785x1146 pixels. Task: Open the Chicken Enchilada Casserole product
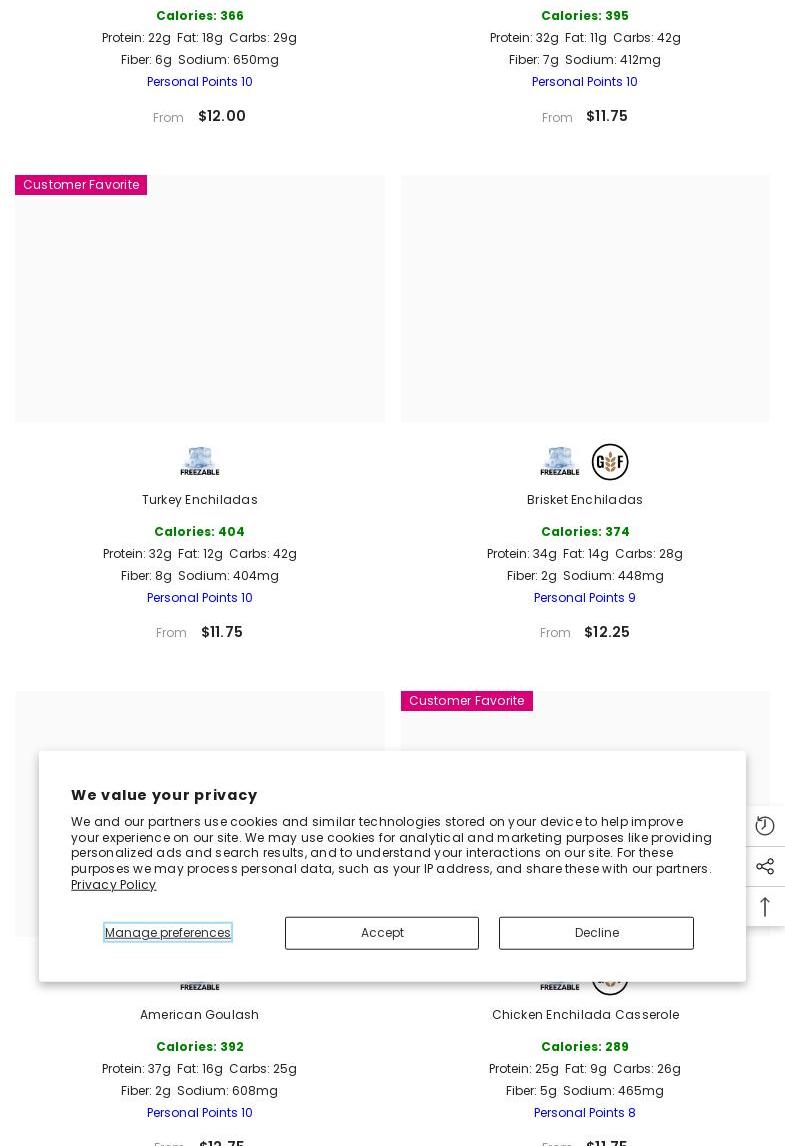[x=585, y=1015]
